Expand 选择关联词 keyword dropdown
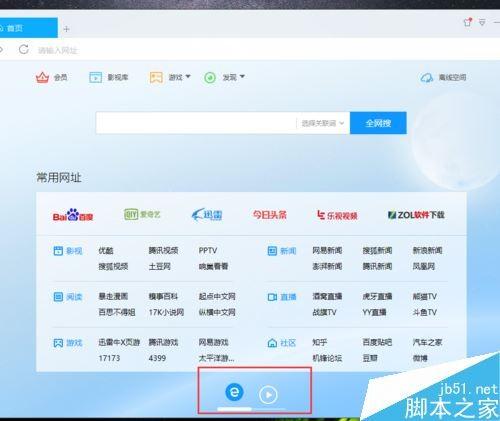The image size is (500, 421). click(x=322, y=123)
